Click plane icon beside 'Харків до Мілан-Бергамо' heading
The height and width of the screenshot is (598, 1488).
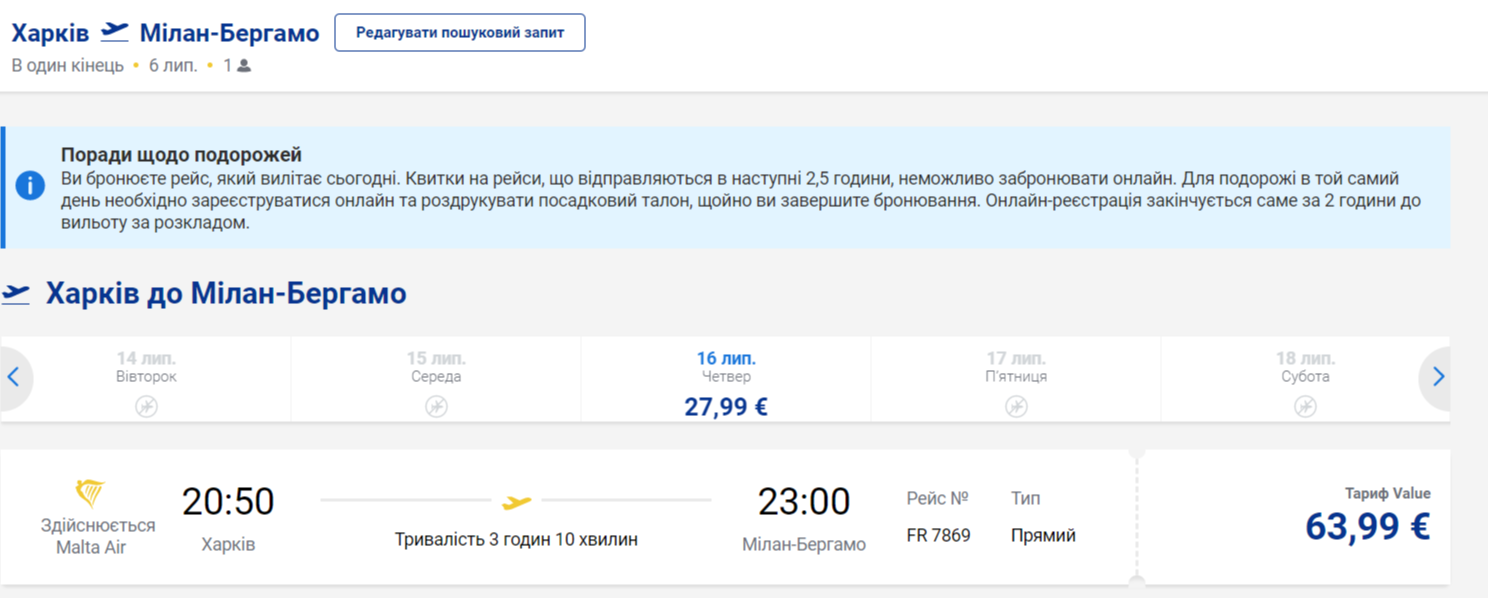pos(16,294)
